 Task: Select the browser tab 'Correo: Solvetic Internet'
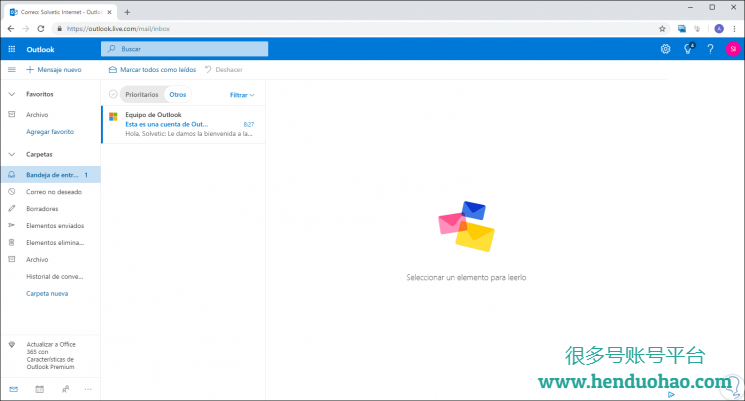tap(61, 12)
